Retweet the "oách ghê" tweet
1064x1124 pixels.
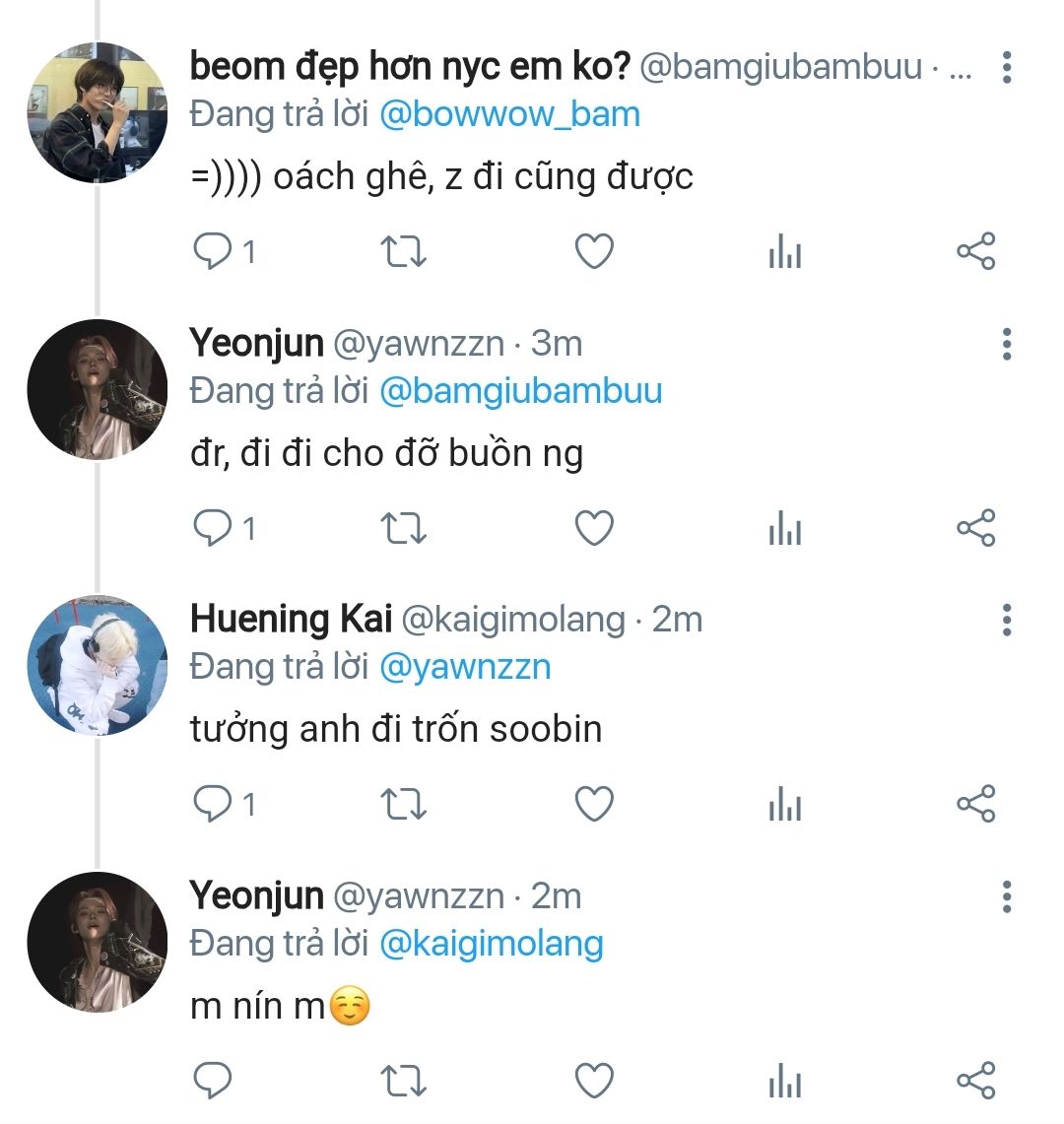point(403,253)
